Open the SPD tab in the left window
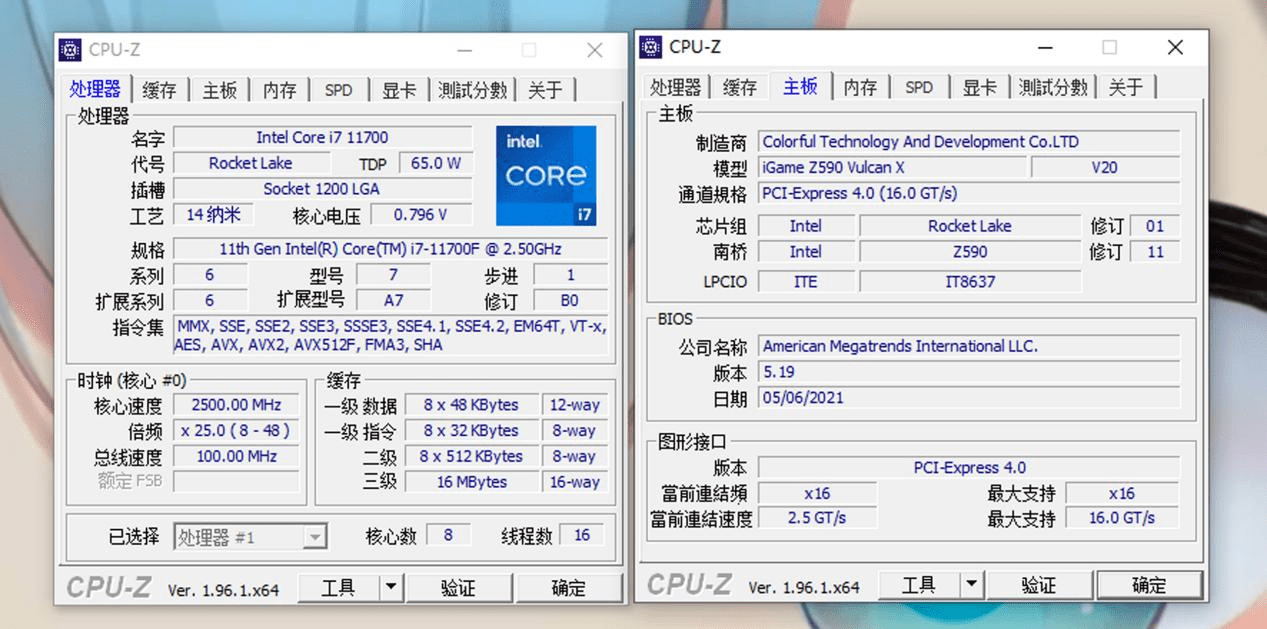 tap(339, 89)
